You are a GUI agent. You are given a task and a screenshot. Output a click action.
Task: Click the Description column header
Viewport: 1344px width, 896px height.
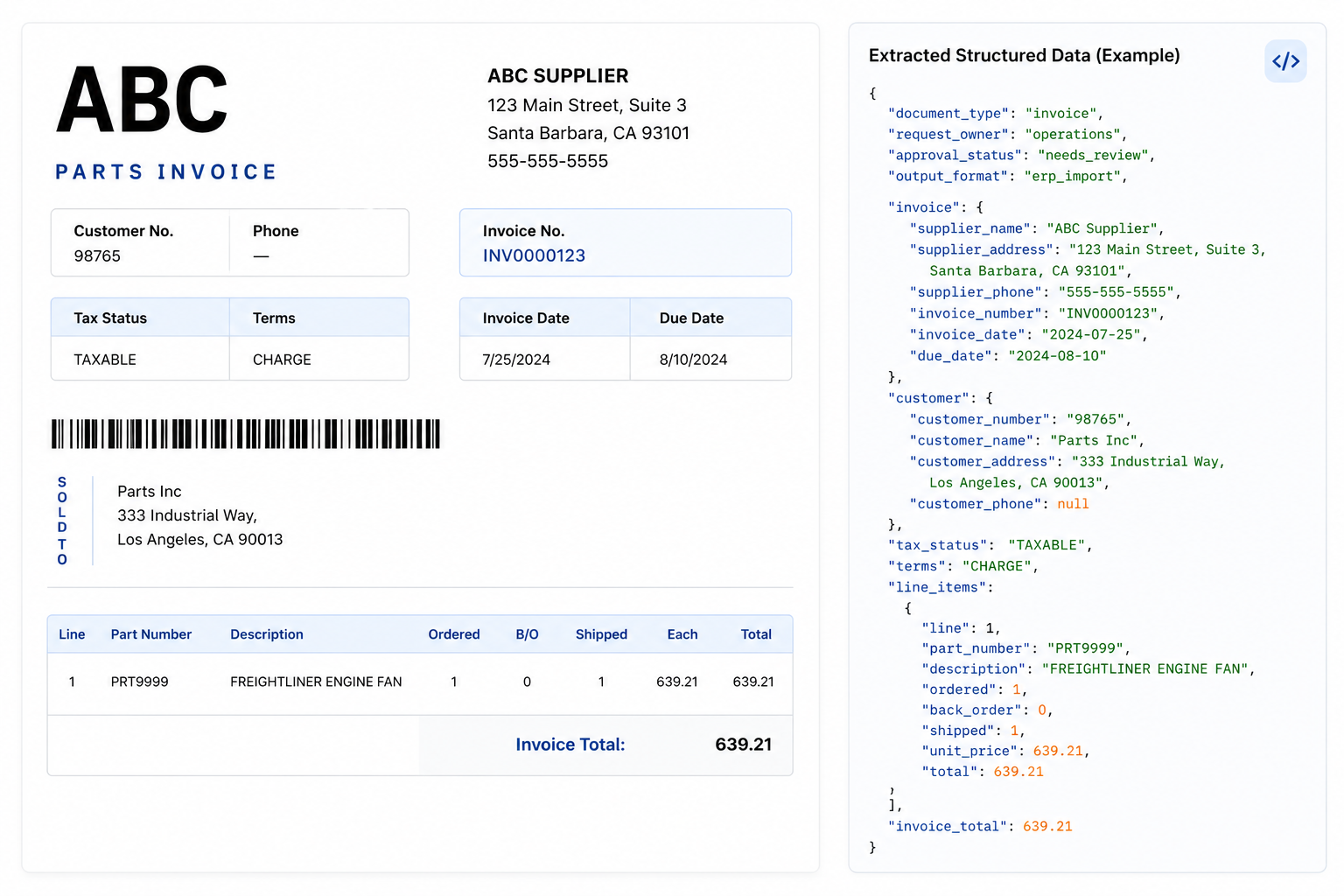click(x=266, y=634)
